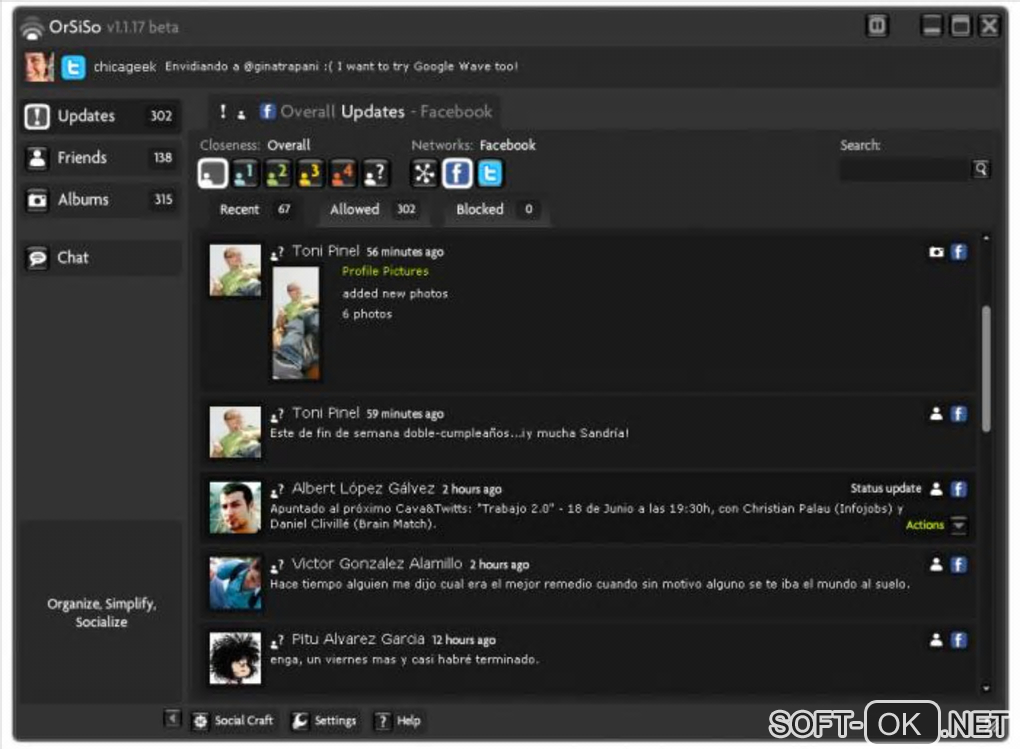Select closeness level 4 filter
The height and width of the screenshot is (749, 1020).
click(x=343, y=174)
